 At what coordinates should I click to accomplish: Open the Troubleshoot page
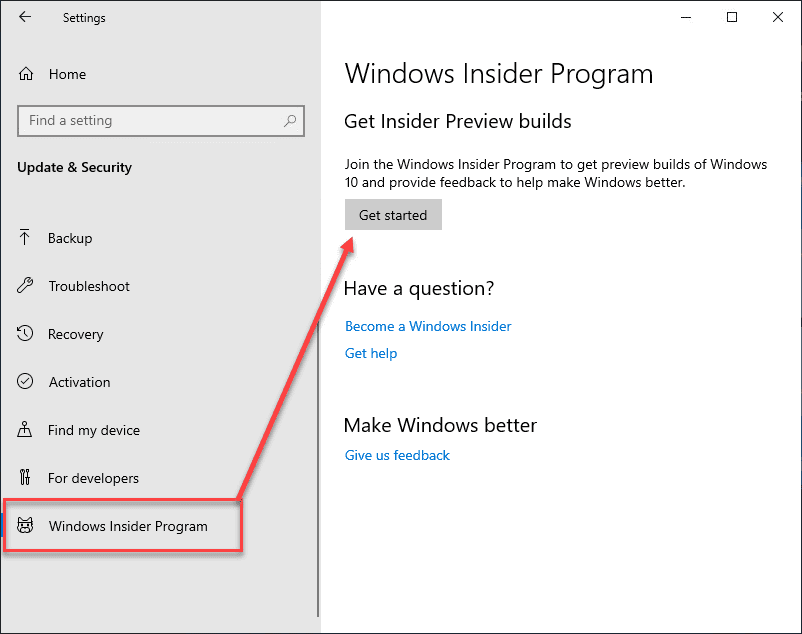tap(88, 286)
